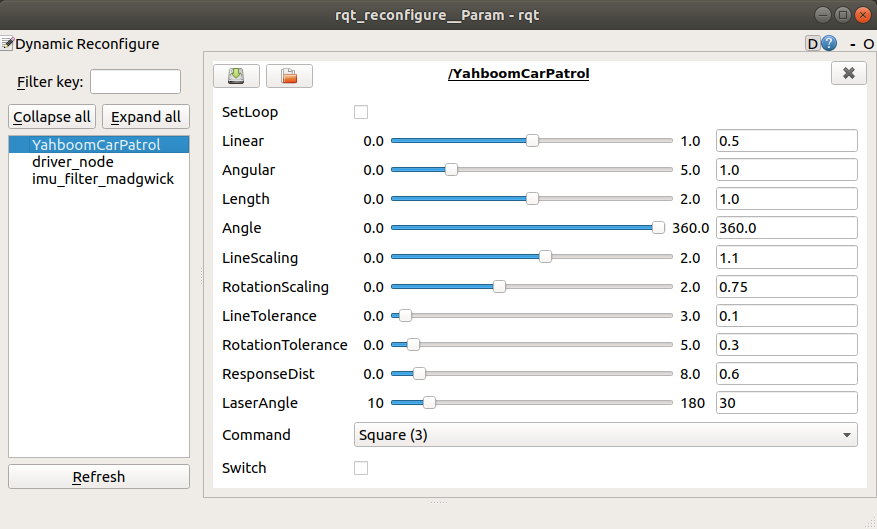Click the /YahboomCarPatrol heading text
Screen dimensions: 877x529
point(518,73)
